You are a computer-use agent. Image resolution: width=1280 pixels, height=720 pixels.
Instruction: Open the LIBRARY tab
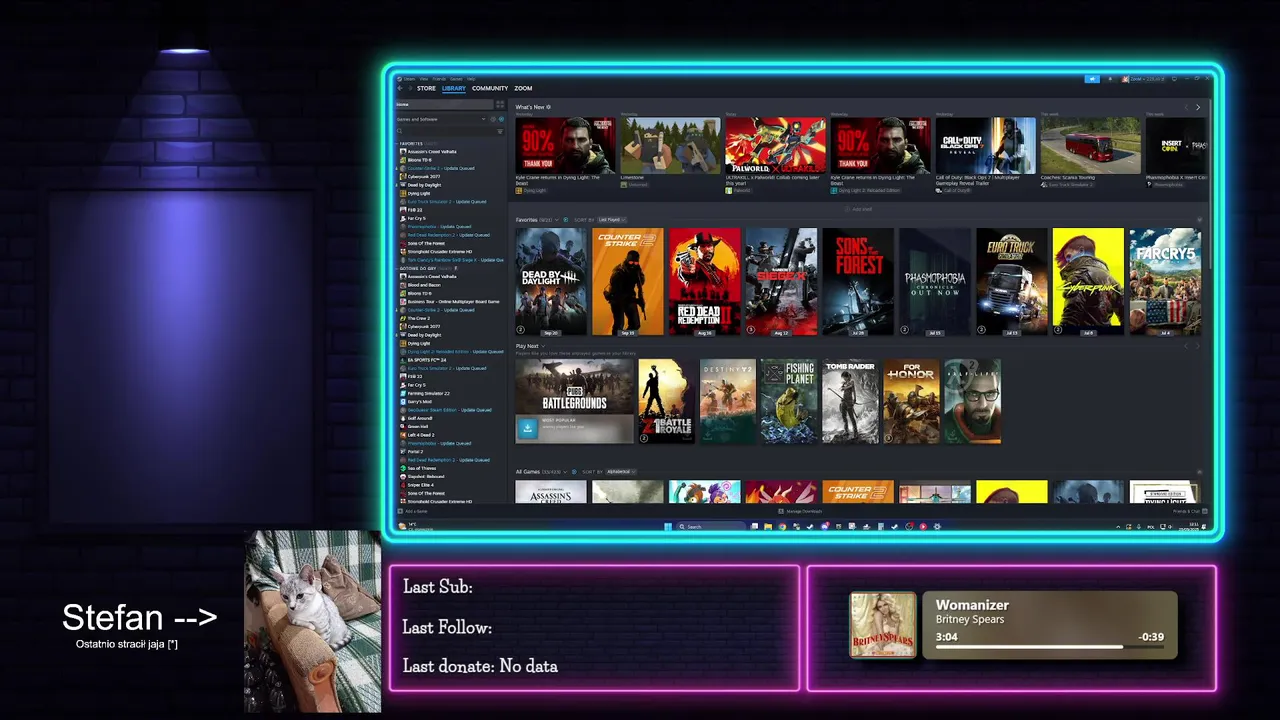[454, 88]
